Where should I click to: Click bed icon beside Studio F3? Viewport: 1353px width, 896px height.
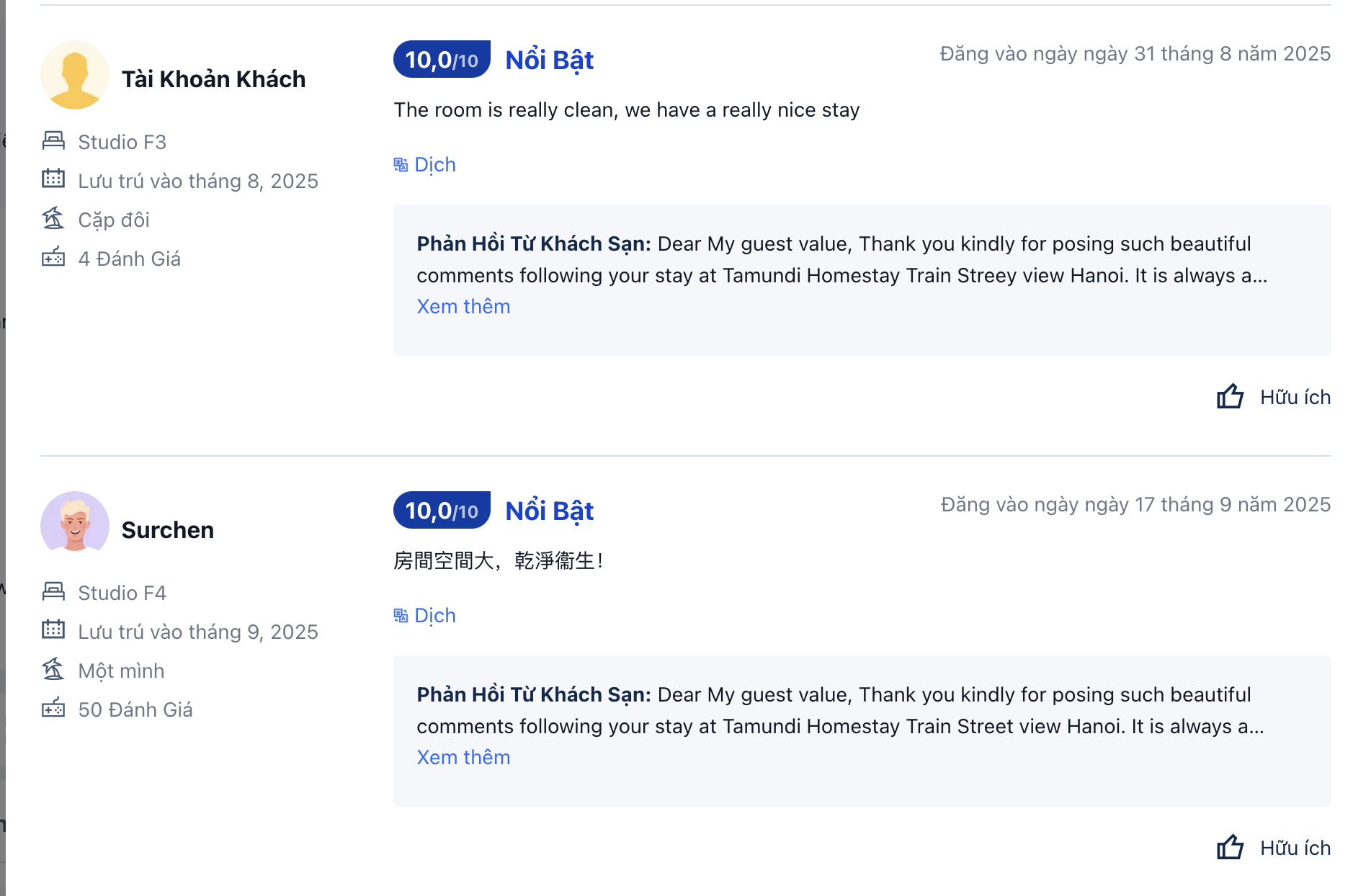pyautogui.click(x=53, y=140)
